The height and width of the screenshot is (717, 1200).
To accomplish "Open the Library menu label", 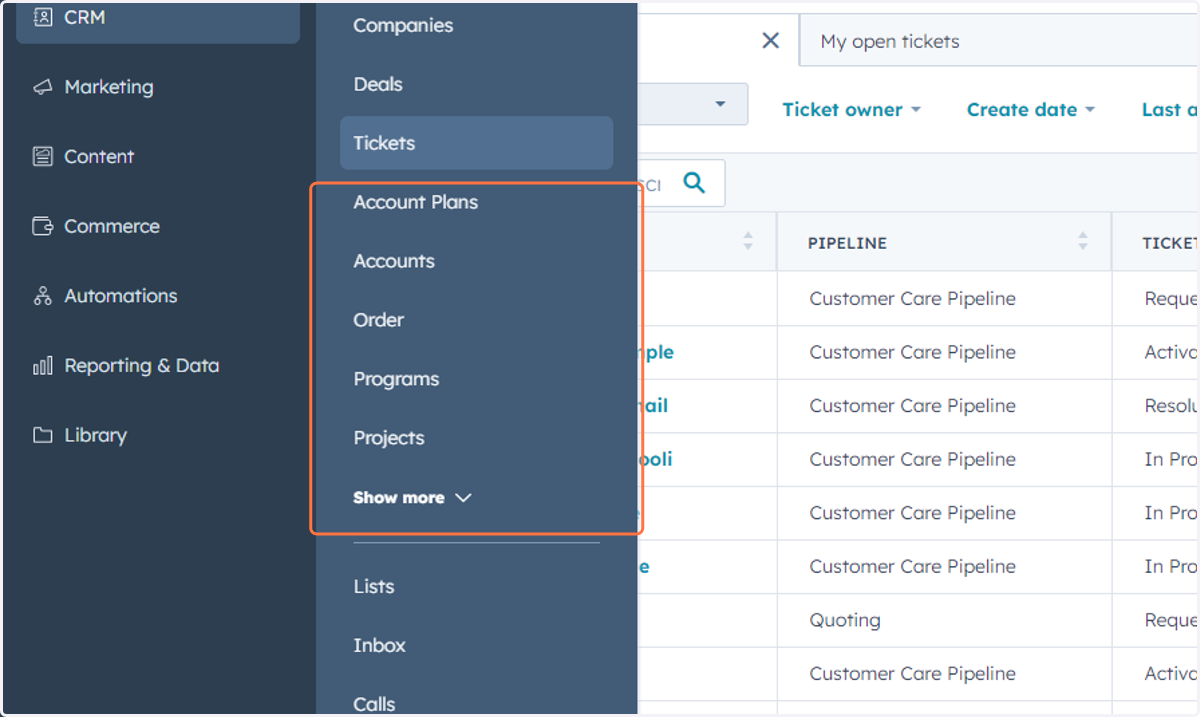I will tap(95, 435).
